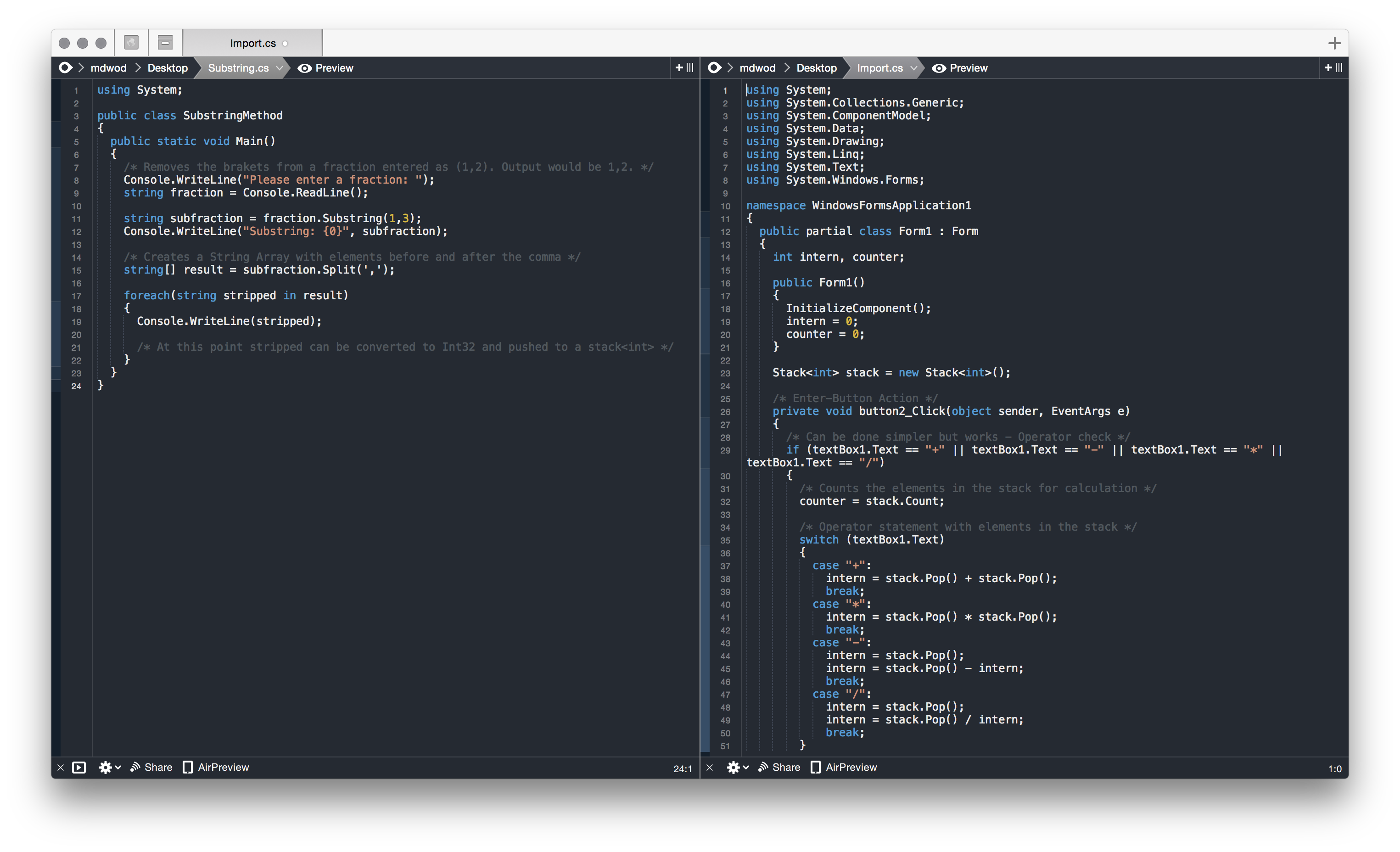This screenshot has height=852, width=1400.
Task: Click the eye path icon in right breadcrumb
Action: tap(714, 67)
